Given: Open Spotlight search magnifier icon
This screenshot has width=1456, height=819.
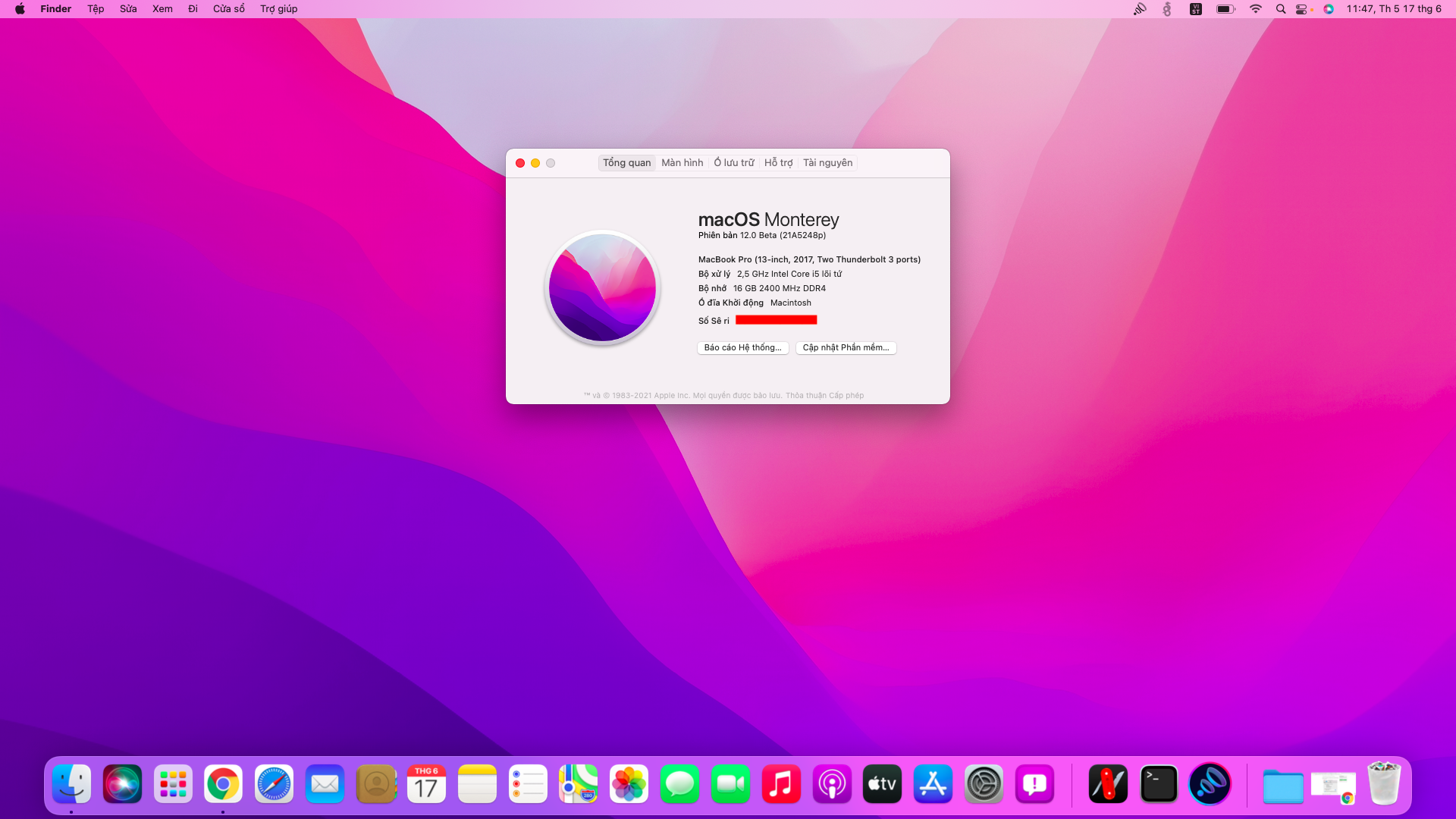Looking at the screenshot, I should click(x=1280, y=9).
